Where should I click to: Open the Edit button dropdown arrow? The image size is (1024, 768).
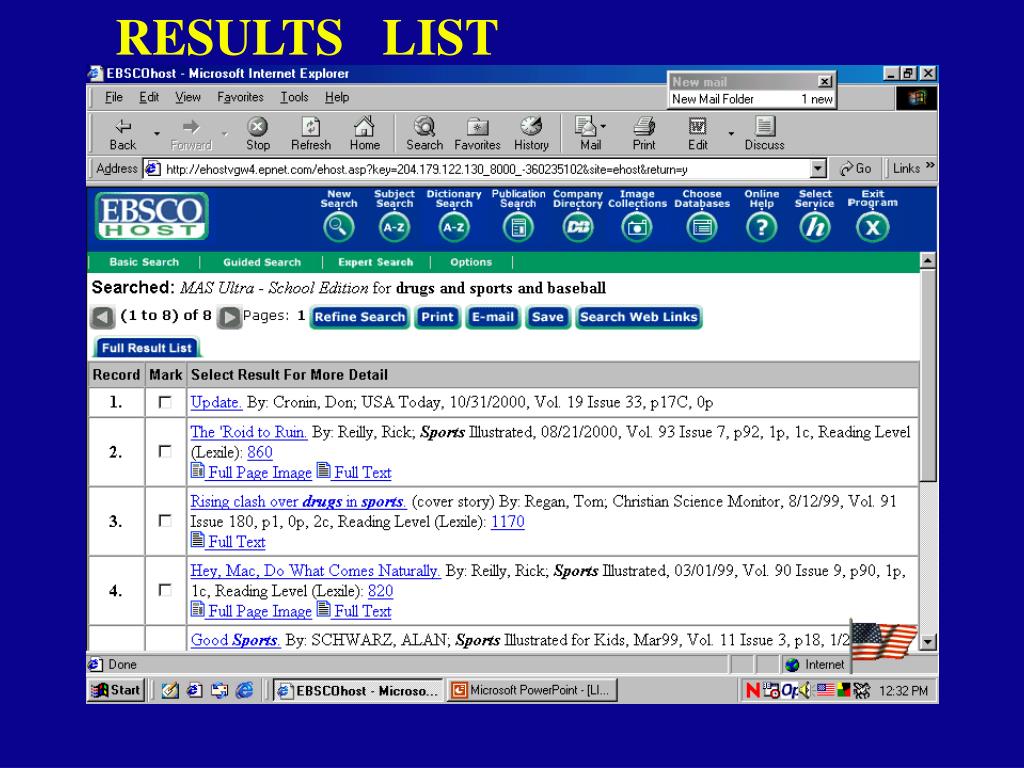(731, 134)
